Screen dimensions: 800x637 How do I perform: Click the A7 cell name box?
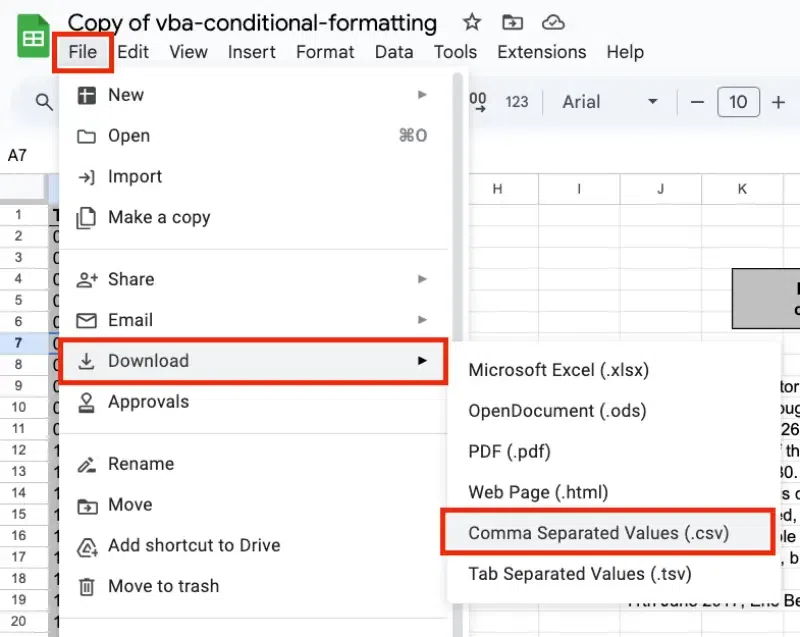tap(18, 156)
